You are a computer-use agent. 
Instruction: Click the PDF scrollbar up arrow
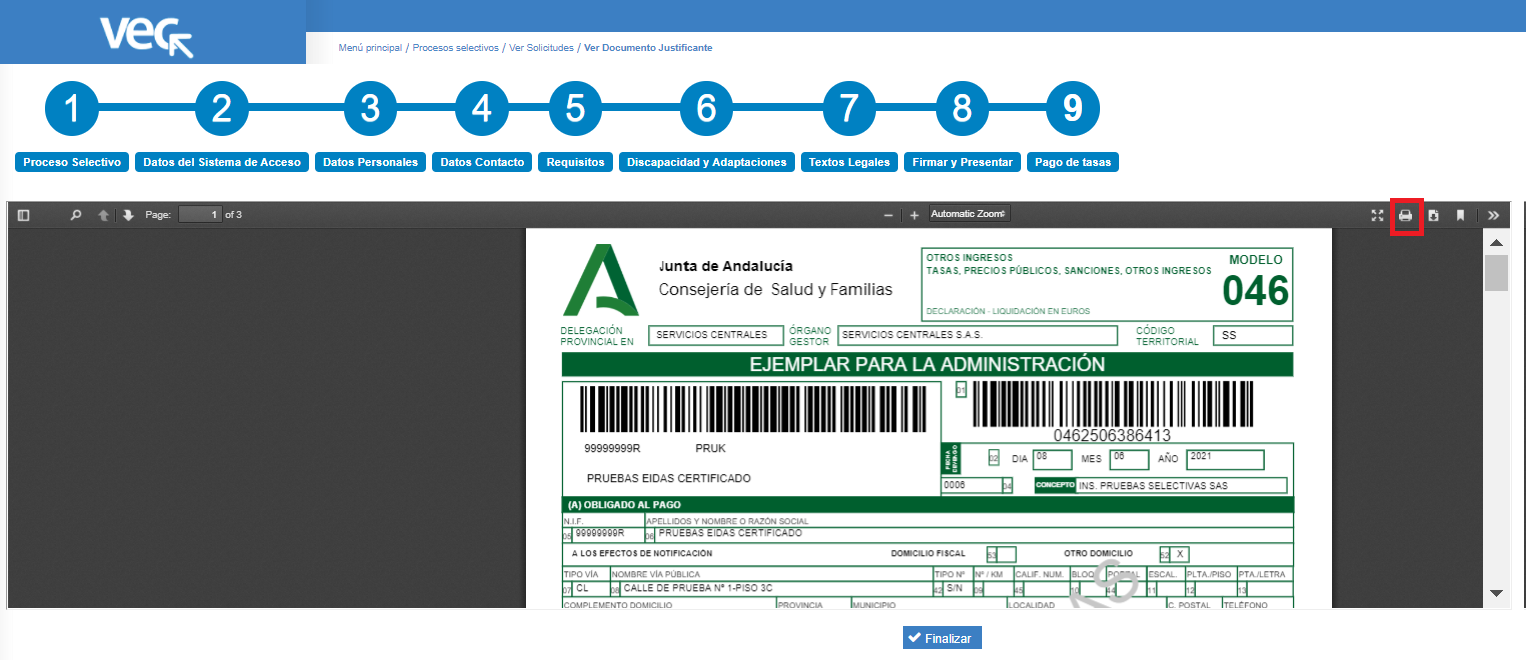(1496, 243)
